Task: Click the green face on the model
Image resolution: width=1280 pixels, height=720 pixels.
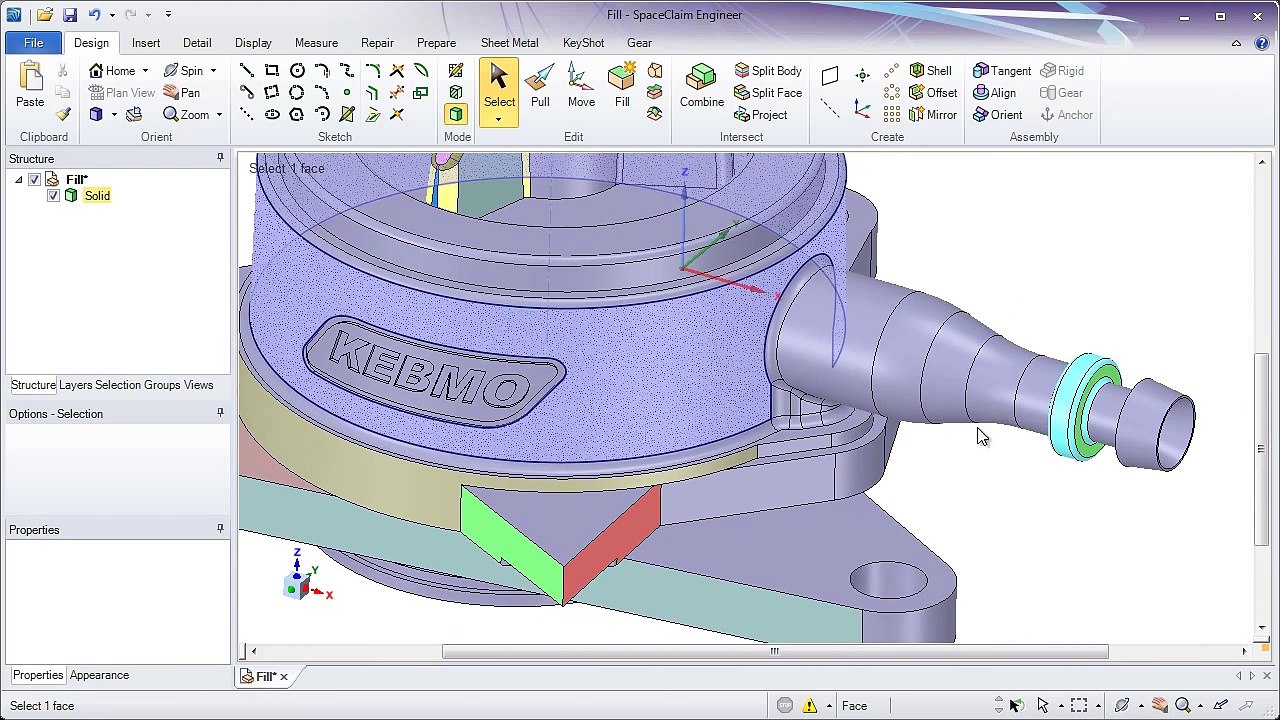Action: [x=510, y=540]
